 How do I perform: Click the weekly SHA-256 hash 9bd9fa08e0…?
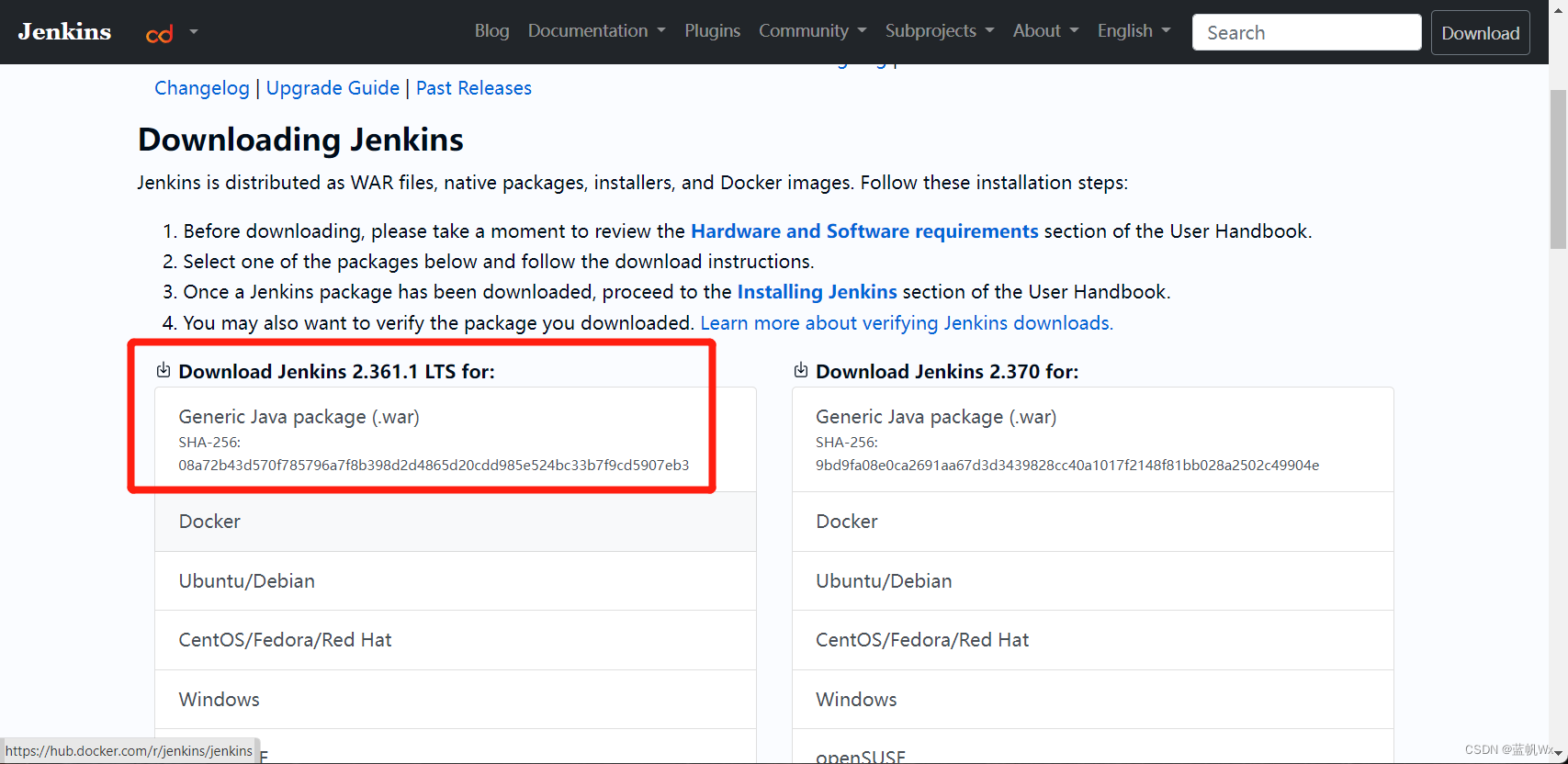[x=1067, y=466]
